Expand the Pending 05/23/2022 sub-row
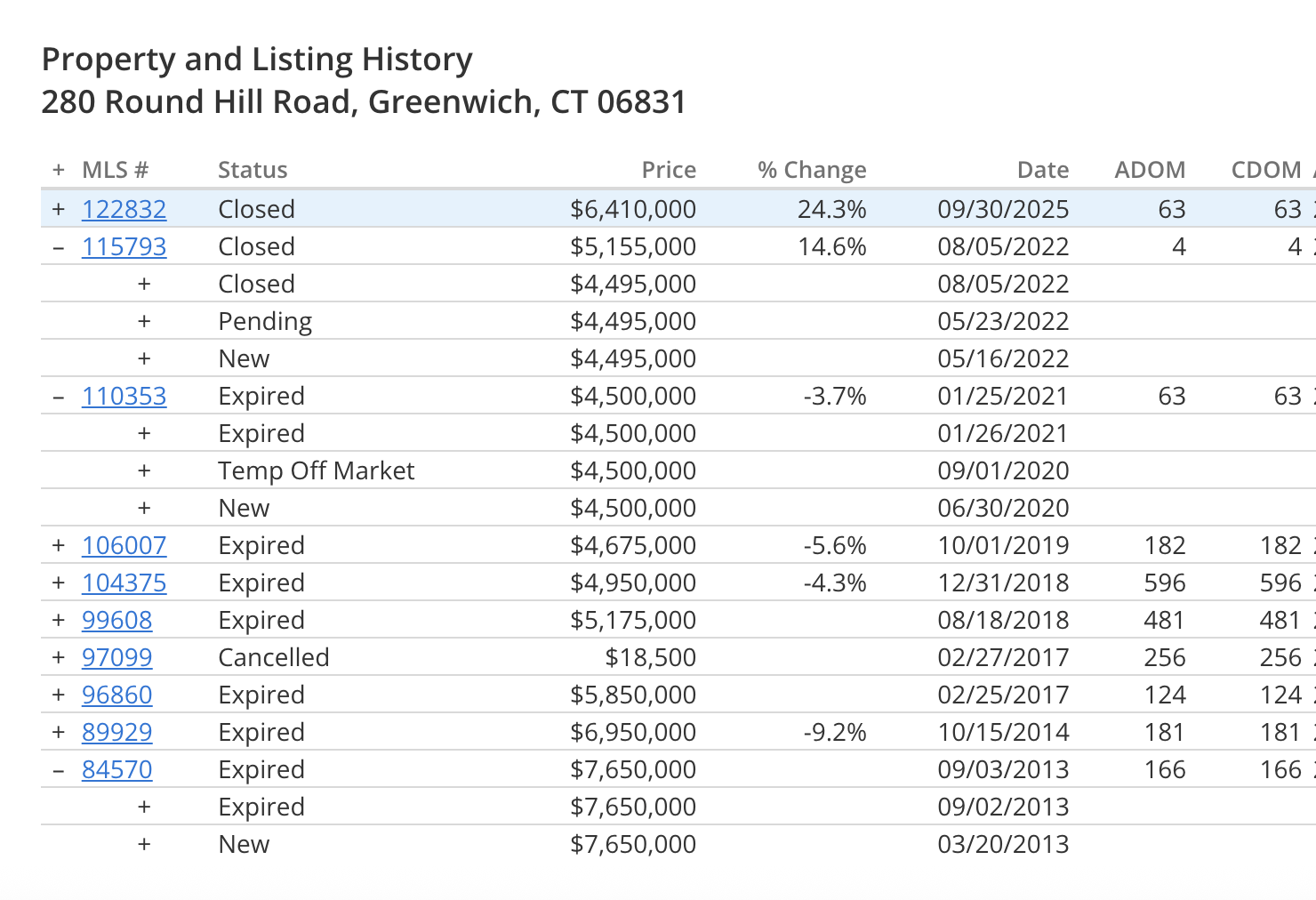1316x900 pixels. coord(144,321)
